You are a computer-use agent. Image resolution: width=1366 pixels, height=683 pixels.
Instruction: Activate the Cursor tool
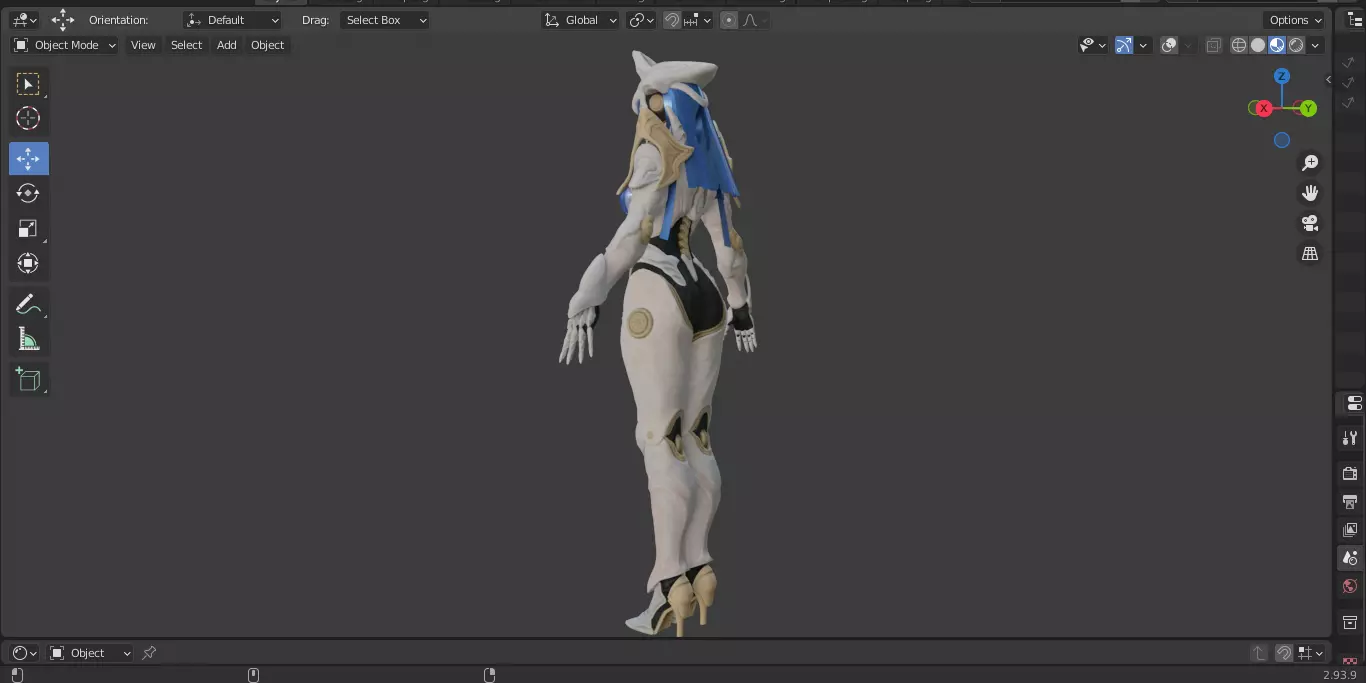[x=28, y=118]
